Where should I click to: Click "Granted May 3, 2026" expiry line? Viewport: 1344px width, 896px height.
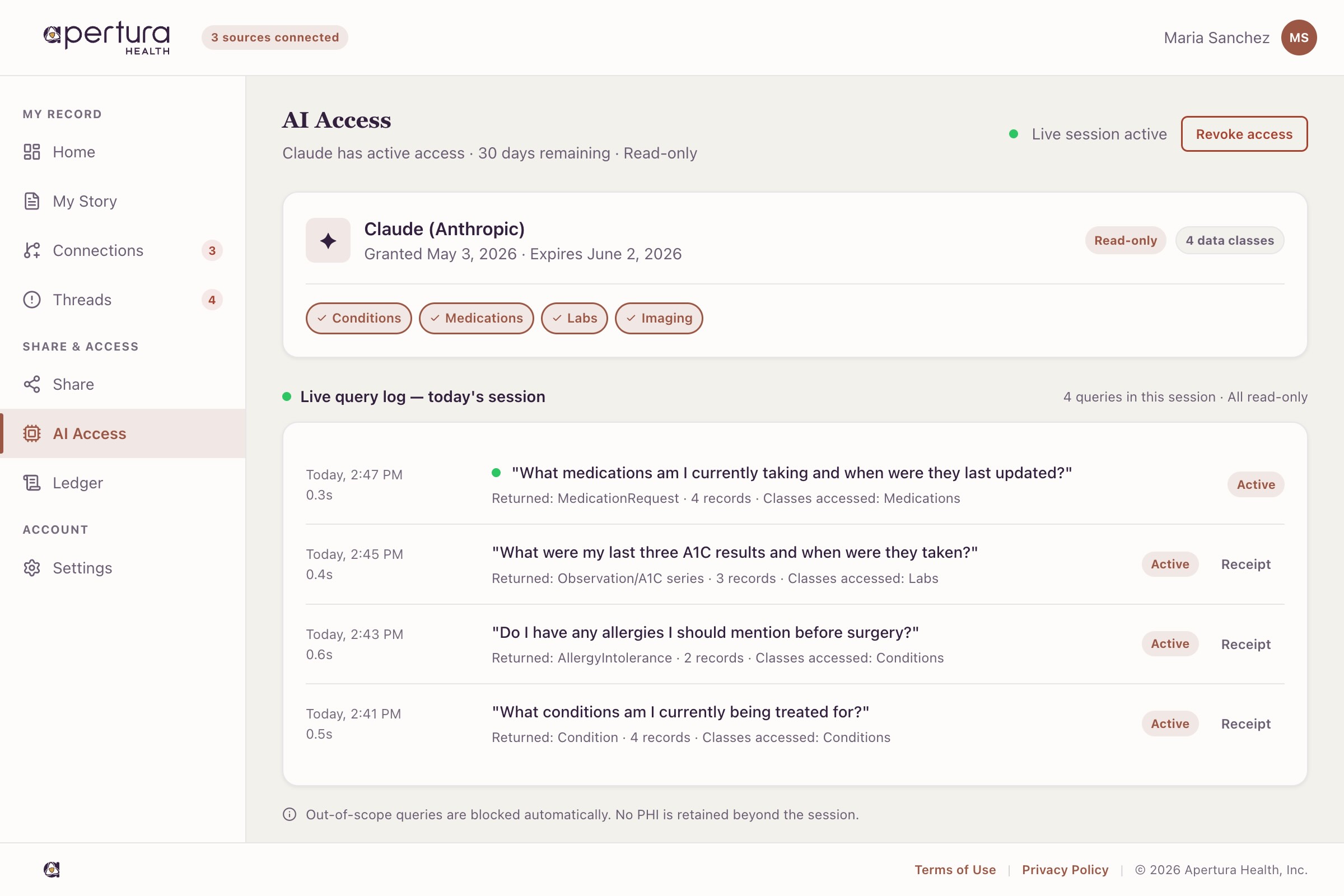pyautogui.click(x=523, y=253)
